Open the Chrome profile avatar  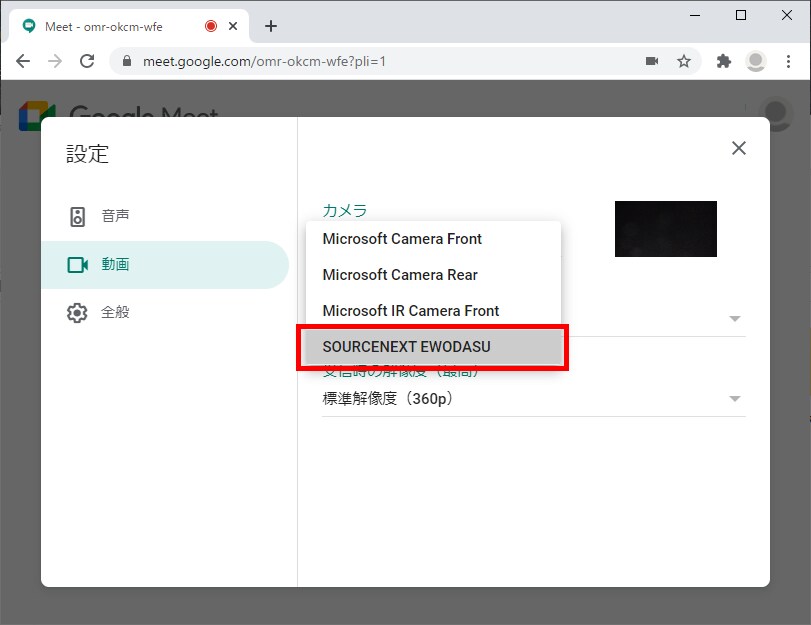(756, 61)
